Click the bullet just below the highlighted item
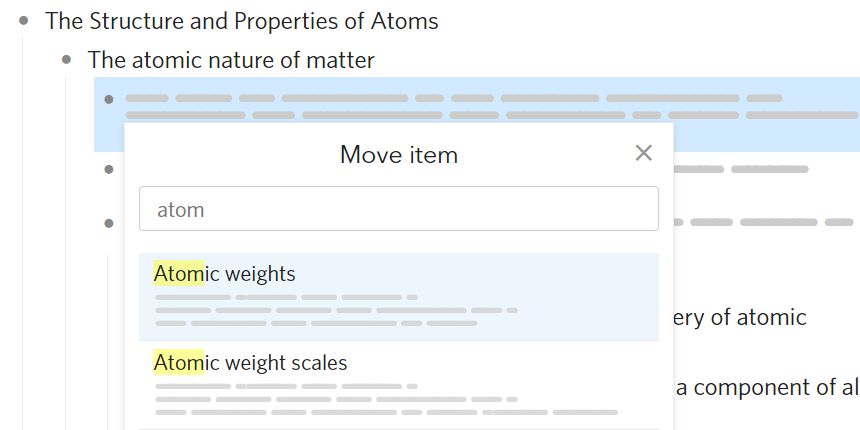Image resolution: width=860 pixels, height=430 pixels. point(109,169)
